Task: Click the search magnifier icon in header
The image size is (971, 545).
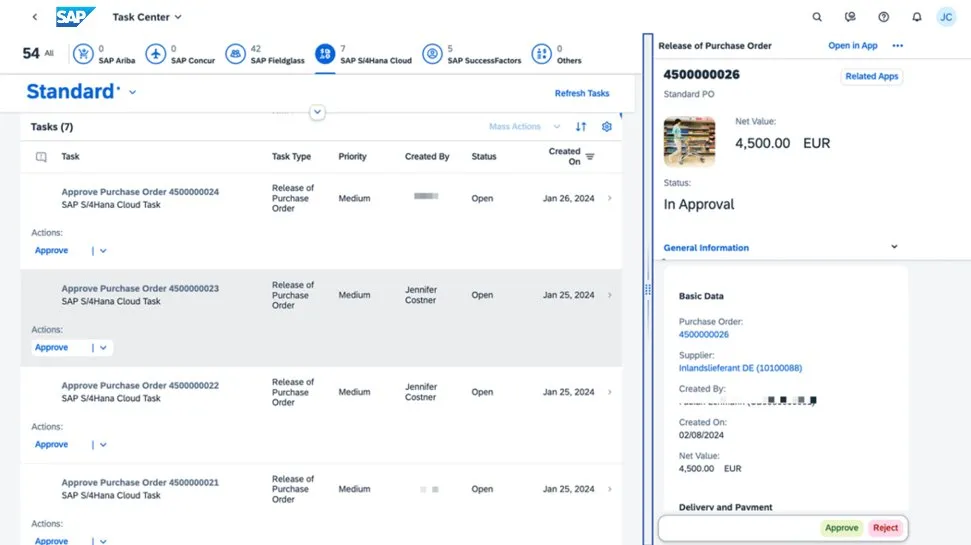Action: tap(817, 17)
